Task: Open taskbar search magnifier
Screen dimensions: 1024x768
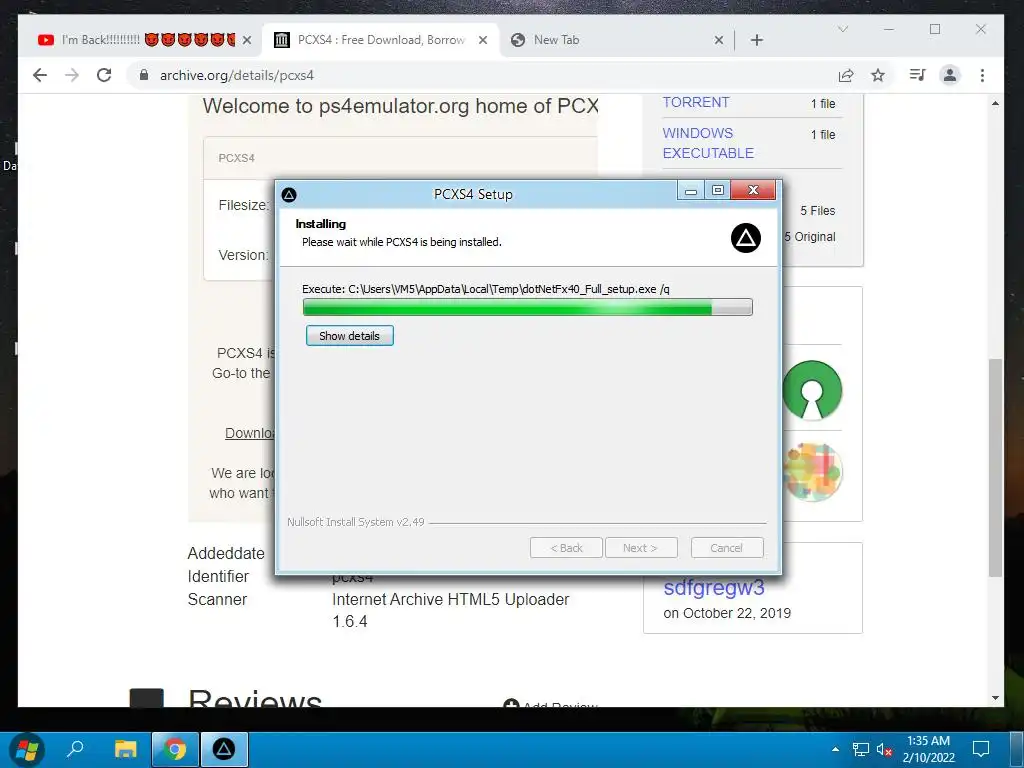Action: pyautogui.click(x=76, y=749)
